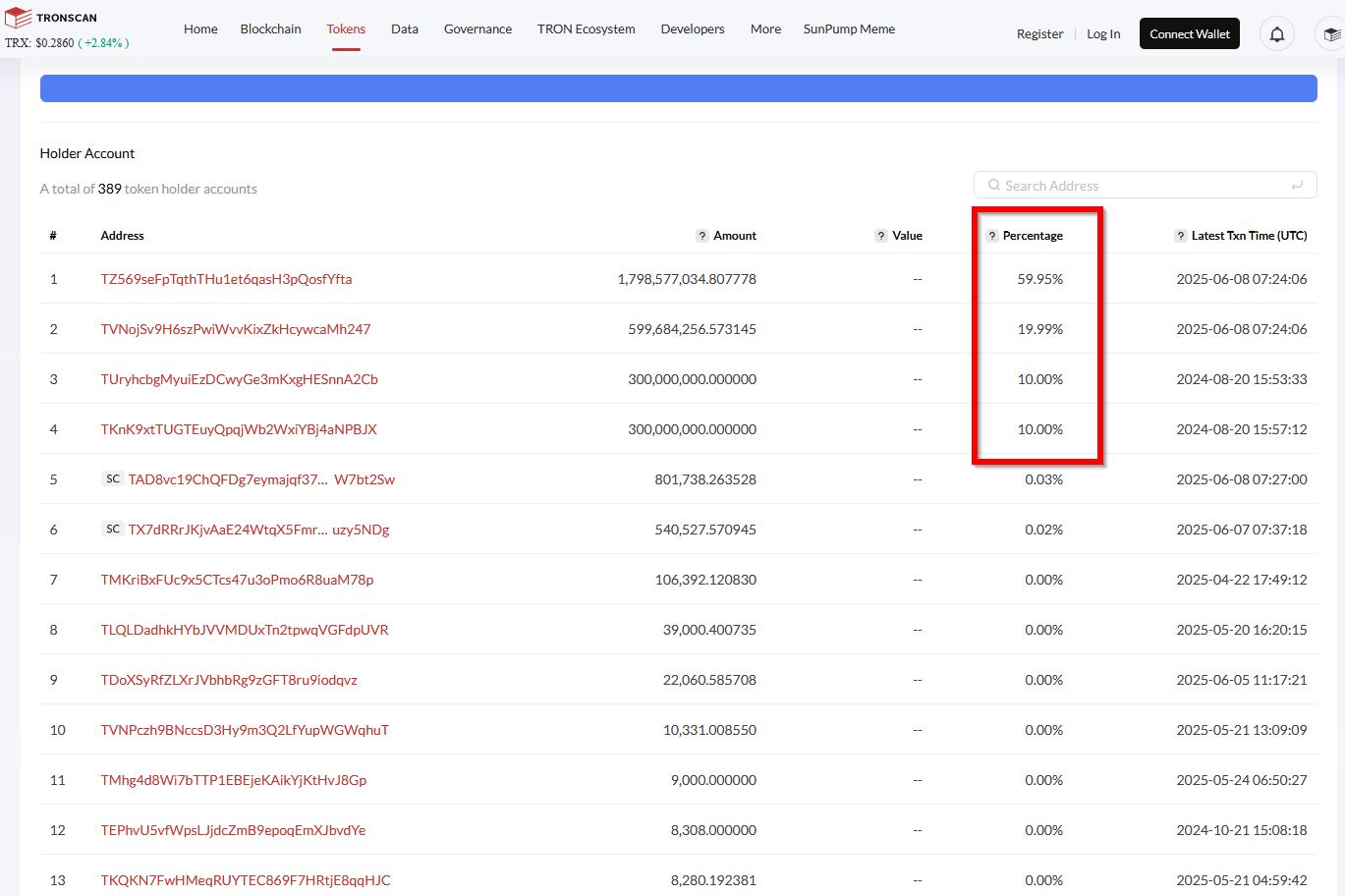The height and width of the screenshot is (896, 1345).
Task: Open address TMKriBxFUc9x5CTcs47u3oPmo6R8uaM78p
Action: (x=237, y=580)
